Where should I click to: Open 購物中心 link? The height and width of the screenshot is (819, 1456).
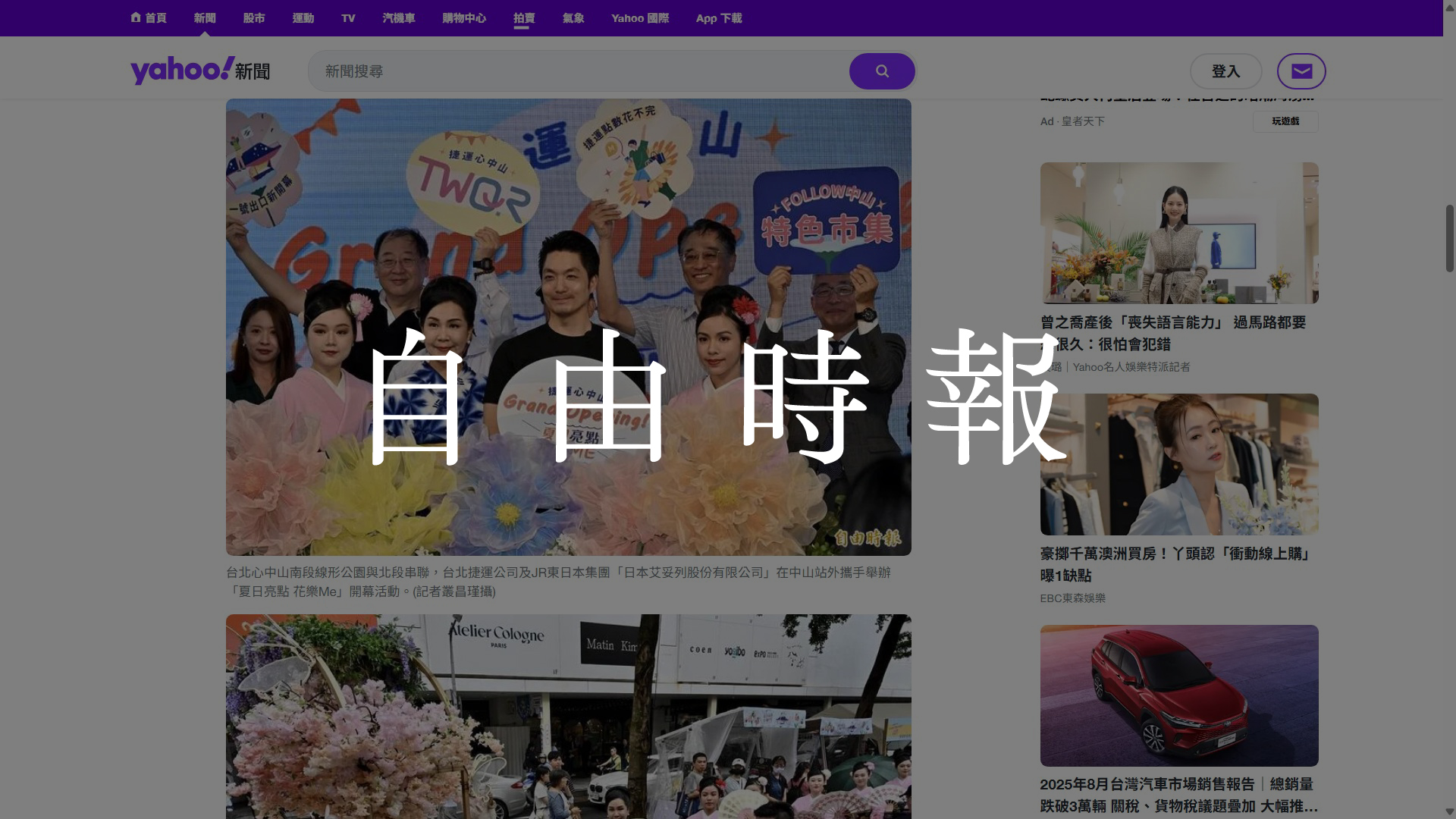tap(464, 18)
